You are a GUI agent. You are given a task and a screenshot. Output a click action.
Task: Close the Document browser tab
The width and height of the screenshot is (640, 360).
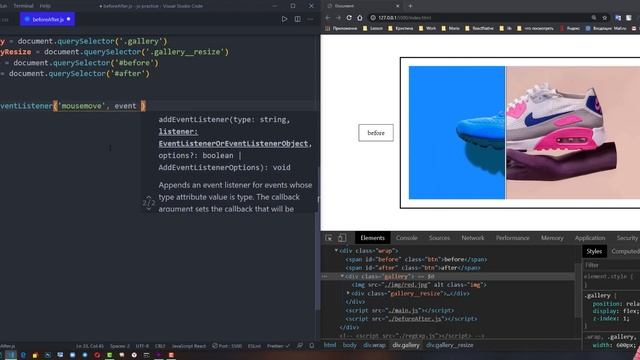point(398,6)
